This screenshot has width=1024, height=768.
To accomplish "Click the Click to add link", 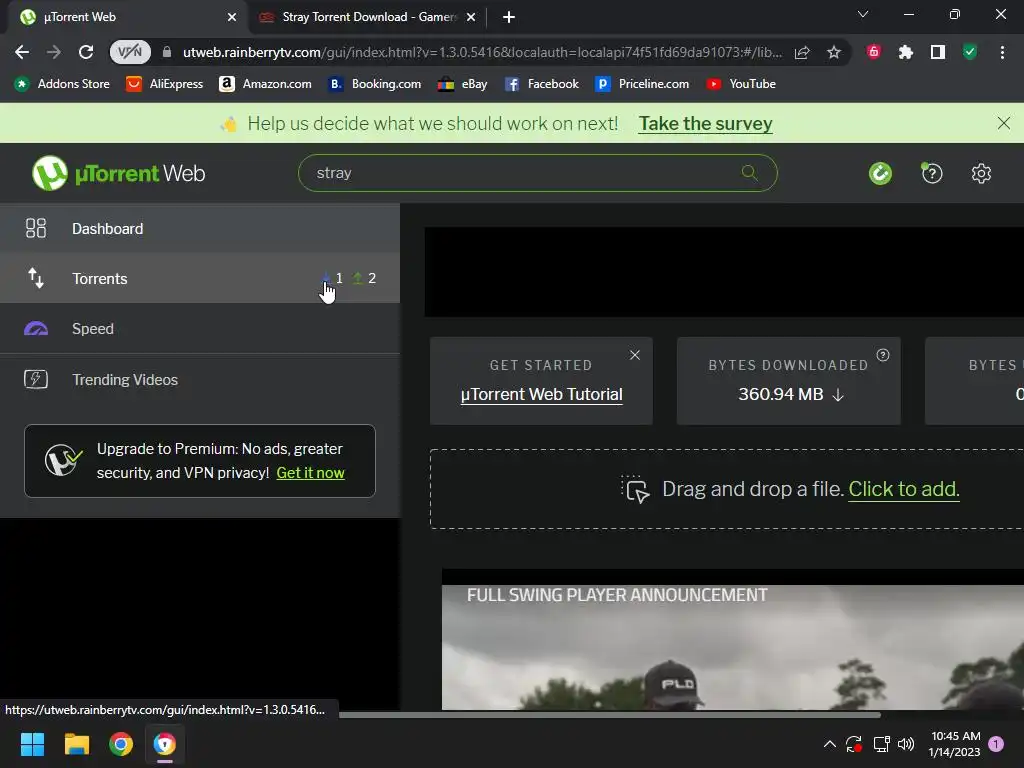I will [904, 488].
